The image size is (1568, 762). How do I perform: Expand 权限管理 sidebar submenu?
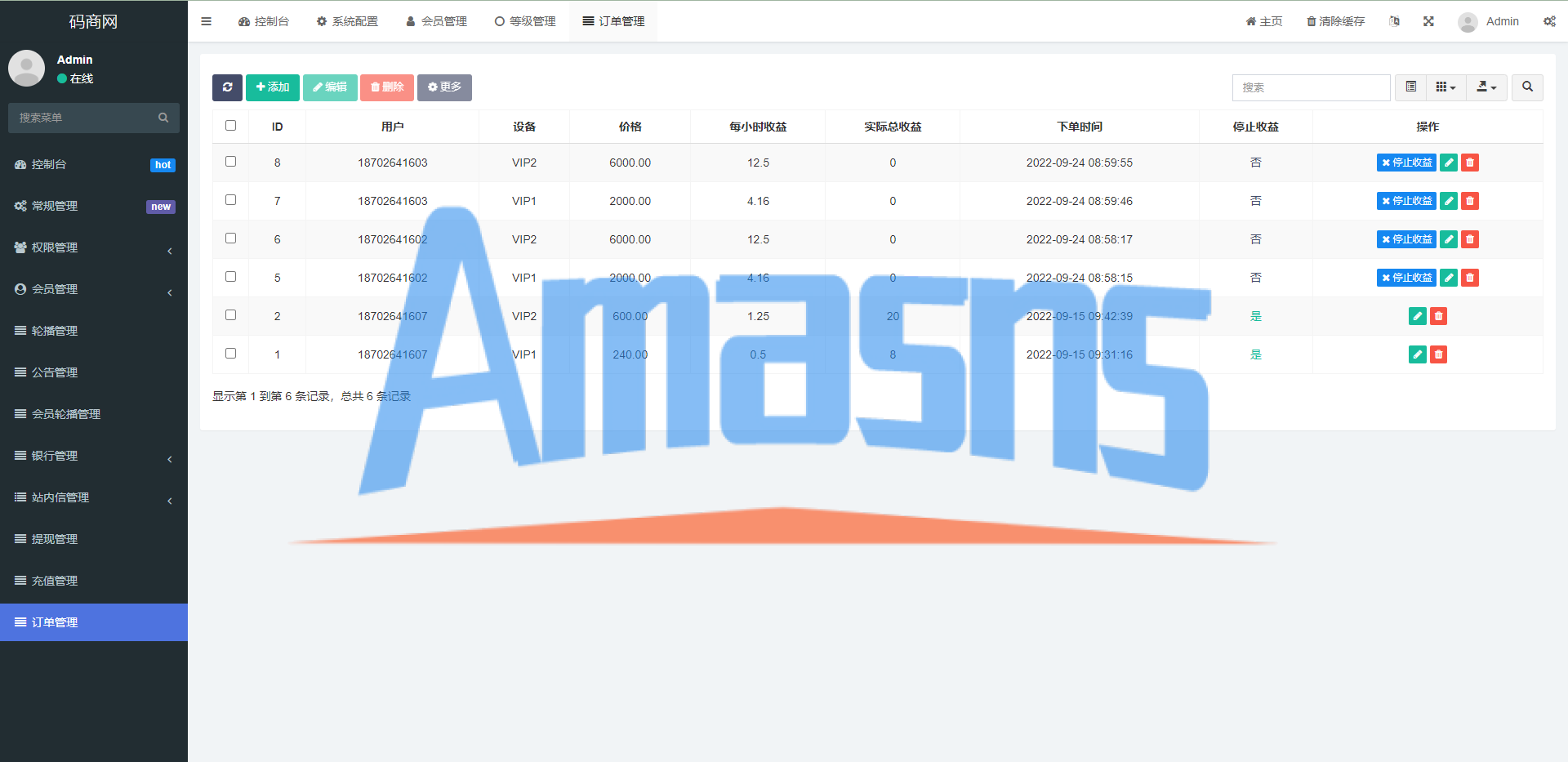[93, 247]
